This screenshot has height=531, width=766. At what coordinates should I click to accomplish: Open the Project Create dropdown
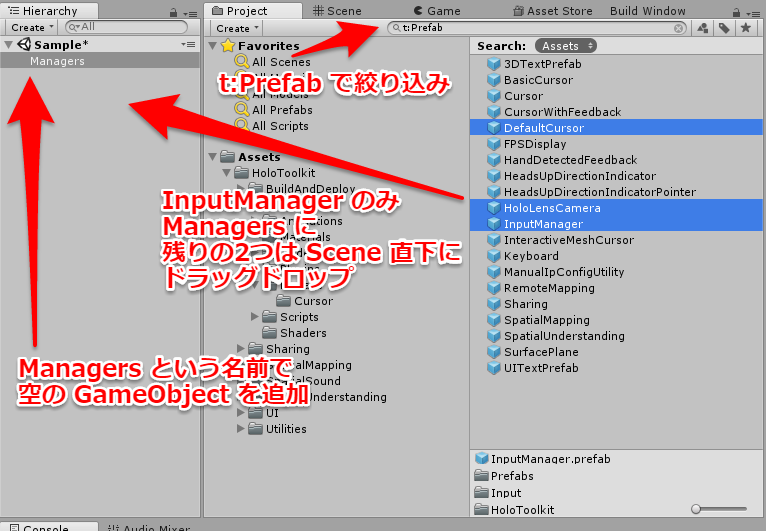(x=237, y=28)
